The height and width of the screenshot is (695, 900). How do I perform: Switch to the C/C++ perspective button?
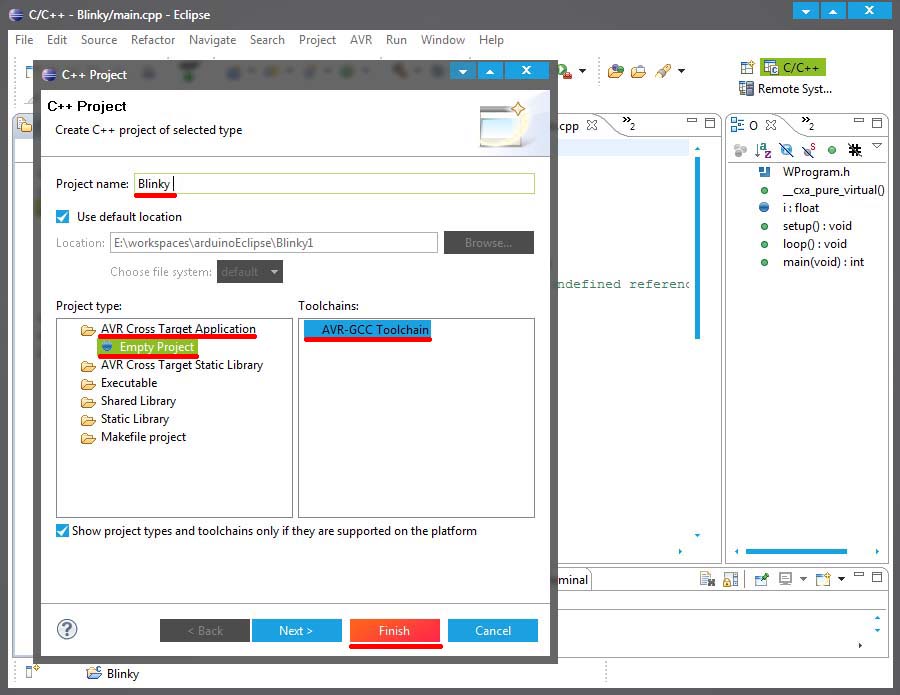coord(793,68)
